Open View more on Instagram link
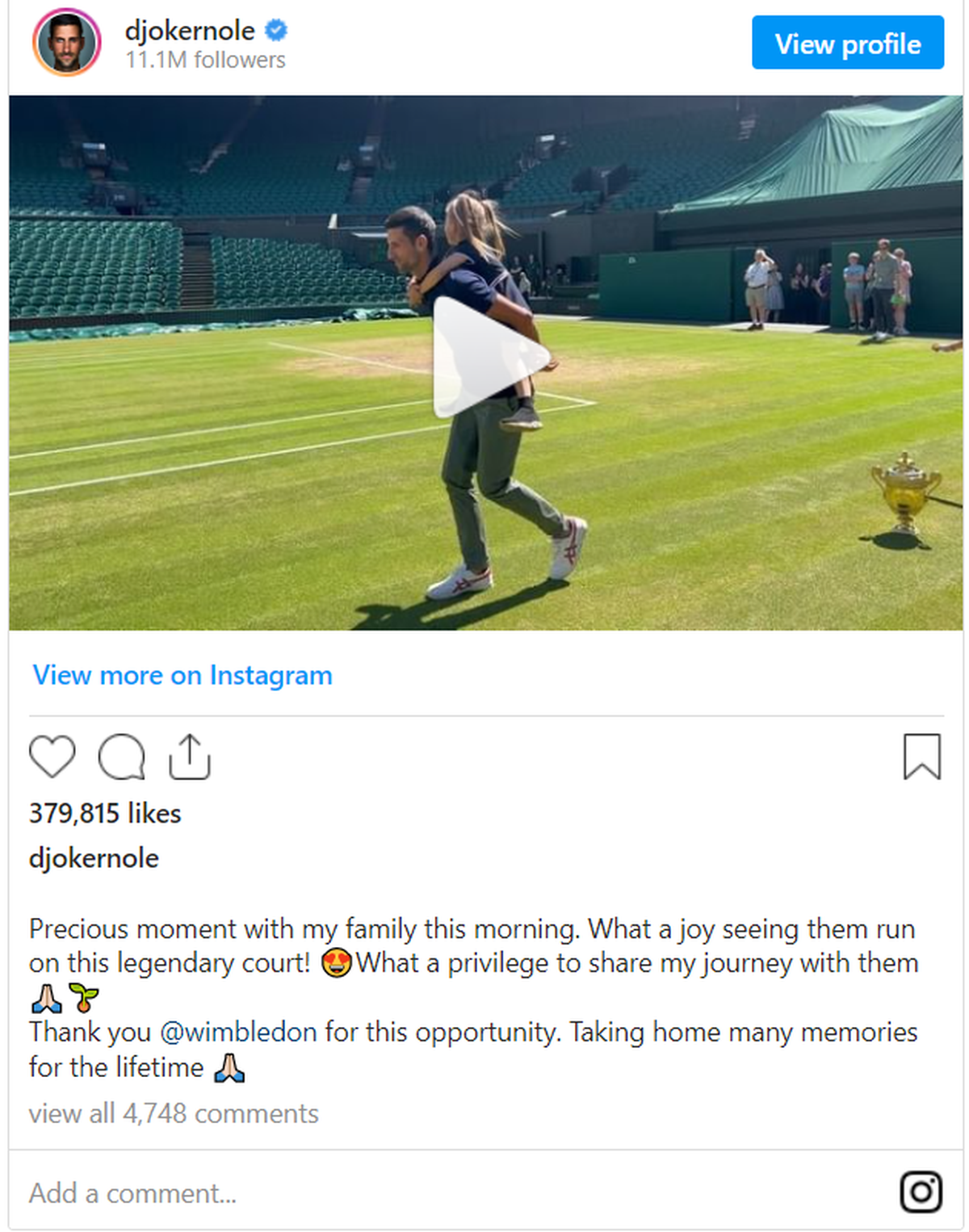 pyautogui.click(x=182, y=675)
